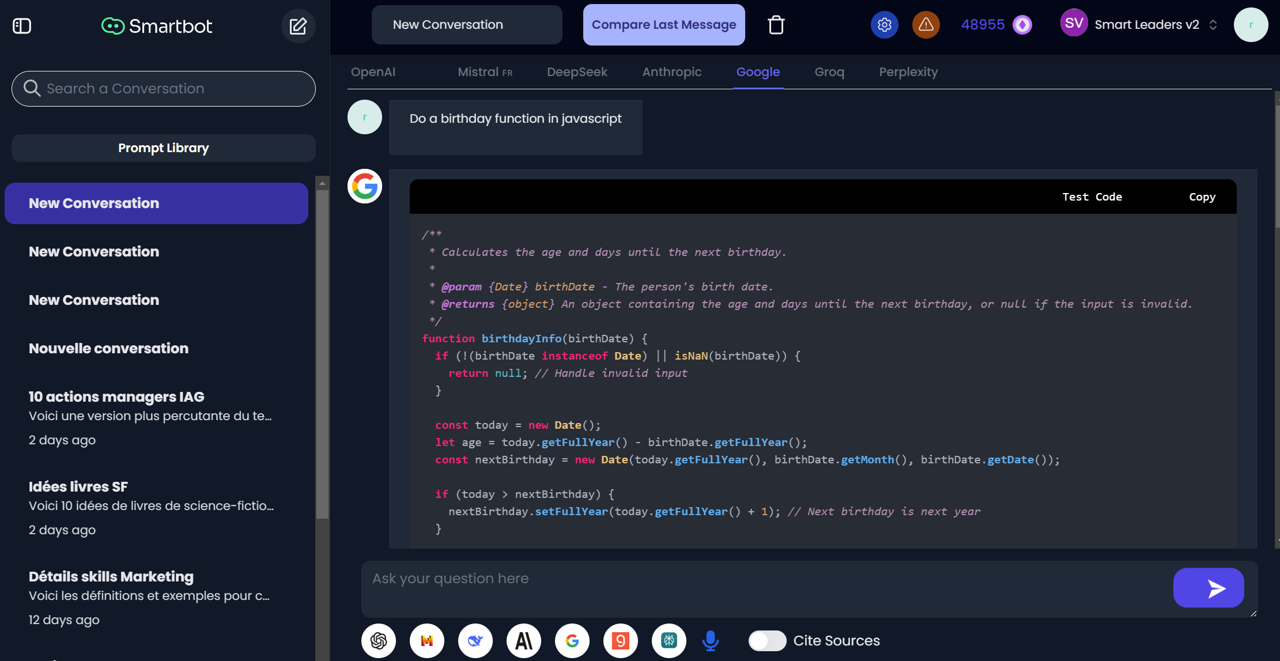Open the Prompt Library

[x=163, y=148]
